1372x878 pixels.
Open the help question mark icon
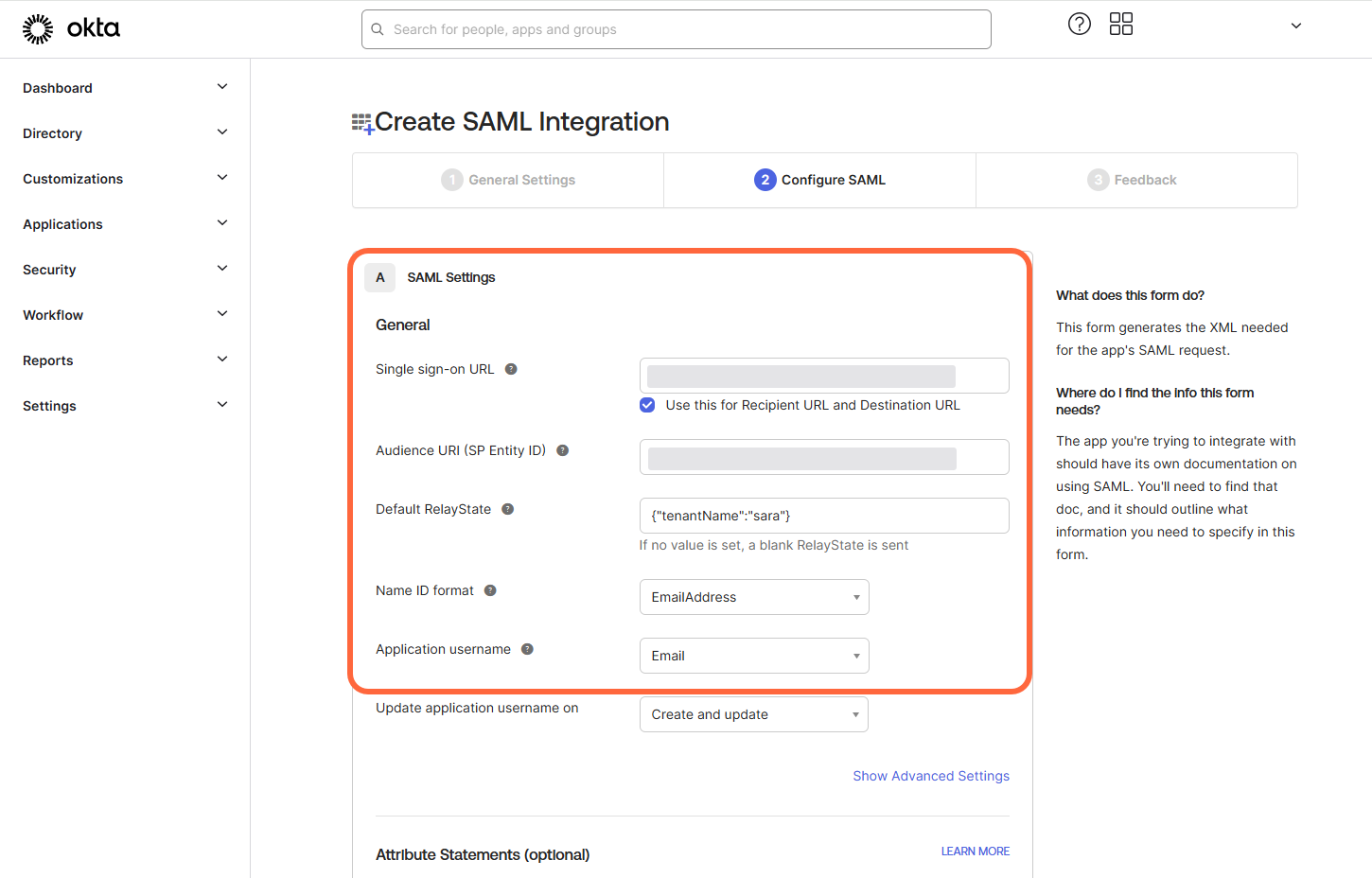click(1079, 24)
